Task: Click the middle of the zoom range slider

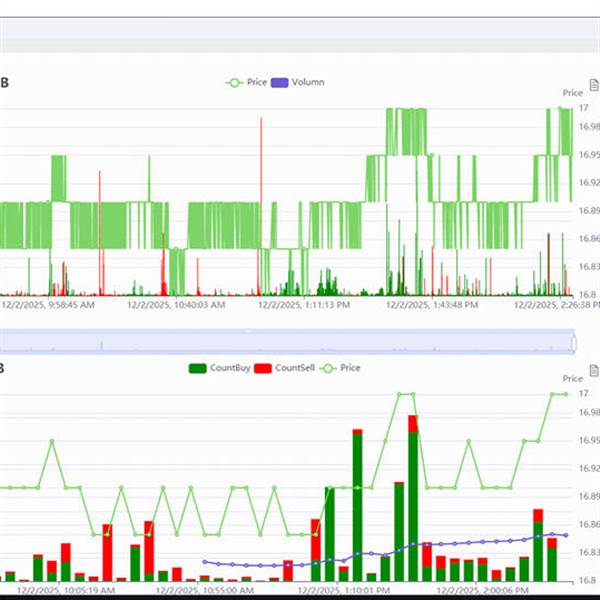Action: (x=288, y=344)
